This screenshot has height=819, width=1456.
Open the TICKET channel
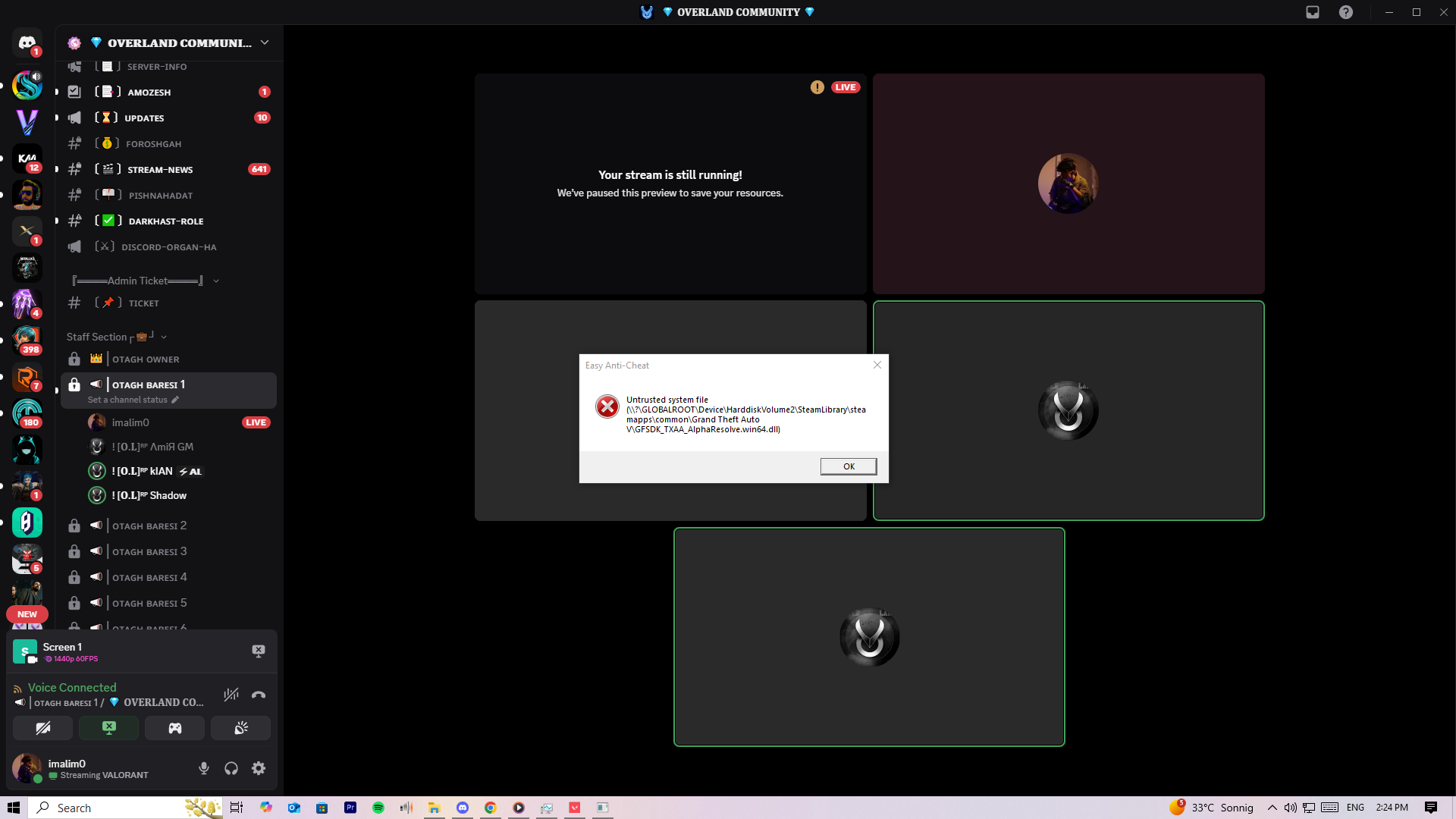168,303
